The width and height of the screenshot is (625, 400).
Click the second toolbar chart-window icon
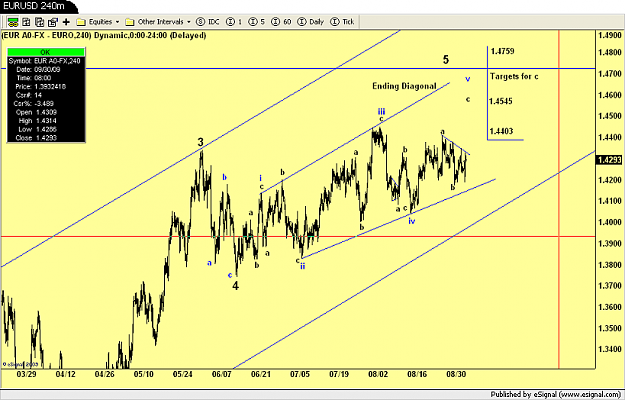[x=26, y=22]
